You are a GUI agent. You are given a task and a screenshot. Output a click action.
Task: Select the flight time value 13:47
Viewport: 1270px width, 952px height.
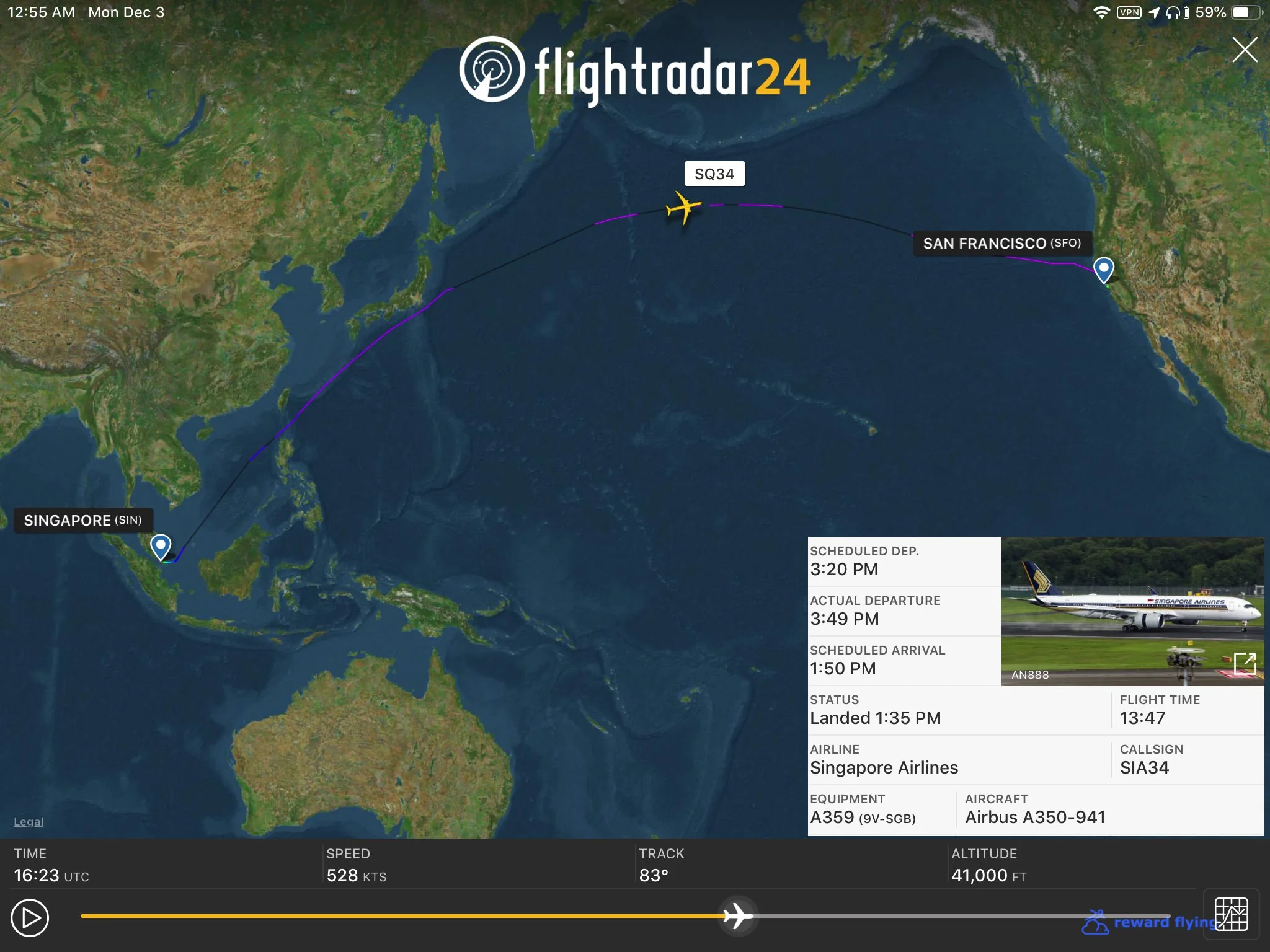point(1143,718)
